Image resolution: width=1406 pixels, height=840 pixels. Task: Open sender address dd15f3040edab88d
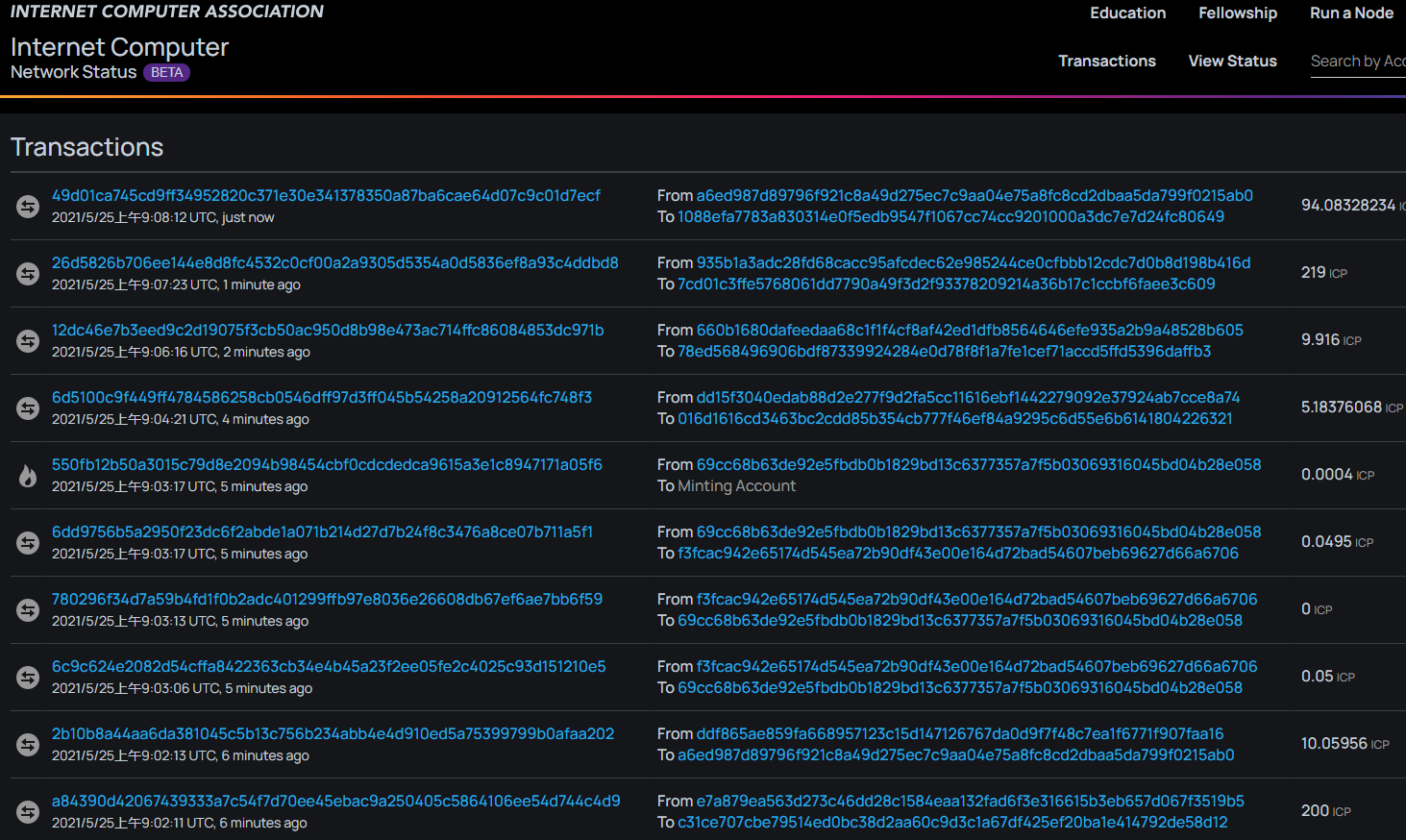click(968, 397)
